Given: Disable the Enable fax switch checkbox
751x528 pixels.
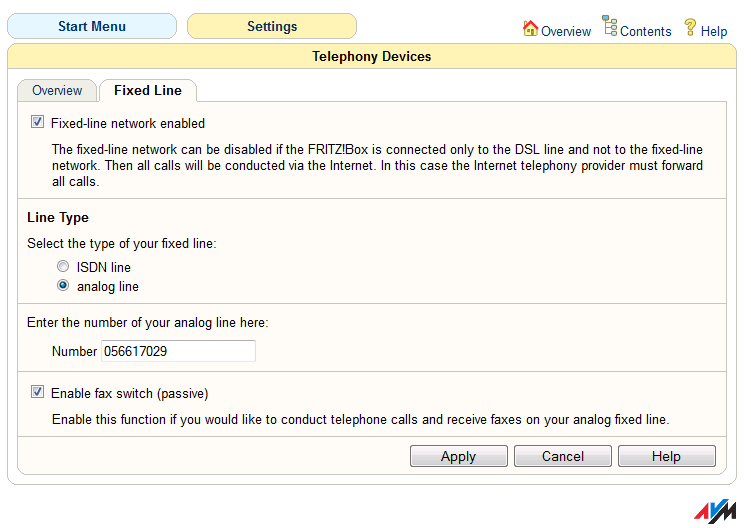Looking at the screenshot, I should coord(38,393).
